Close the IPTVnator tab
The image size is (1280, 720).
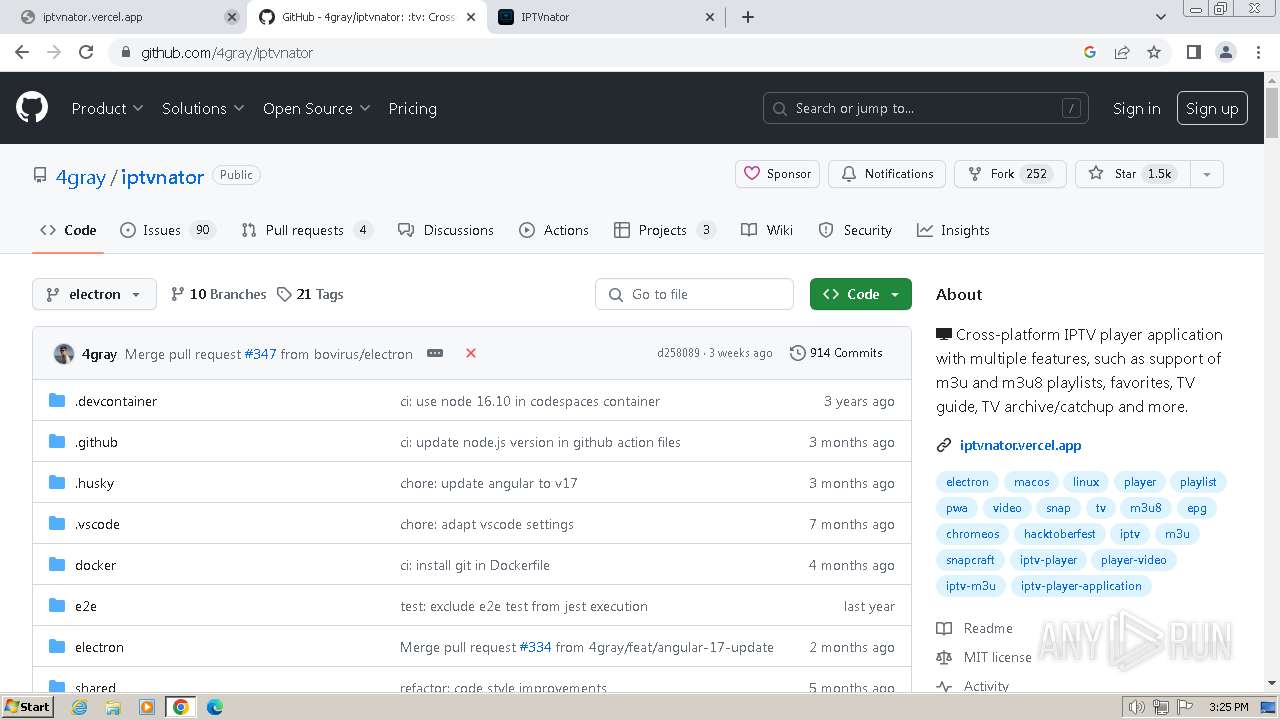710,17
